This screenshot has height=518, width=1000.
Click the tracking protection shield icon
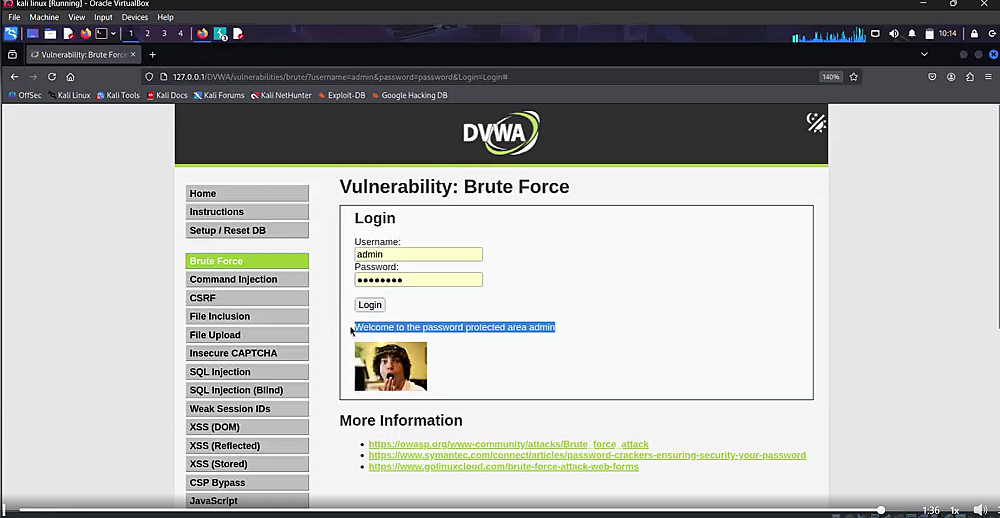coord(149,77)
